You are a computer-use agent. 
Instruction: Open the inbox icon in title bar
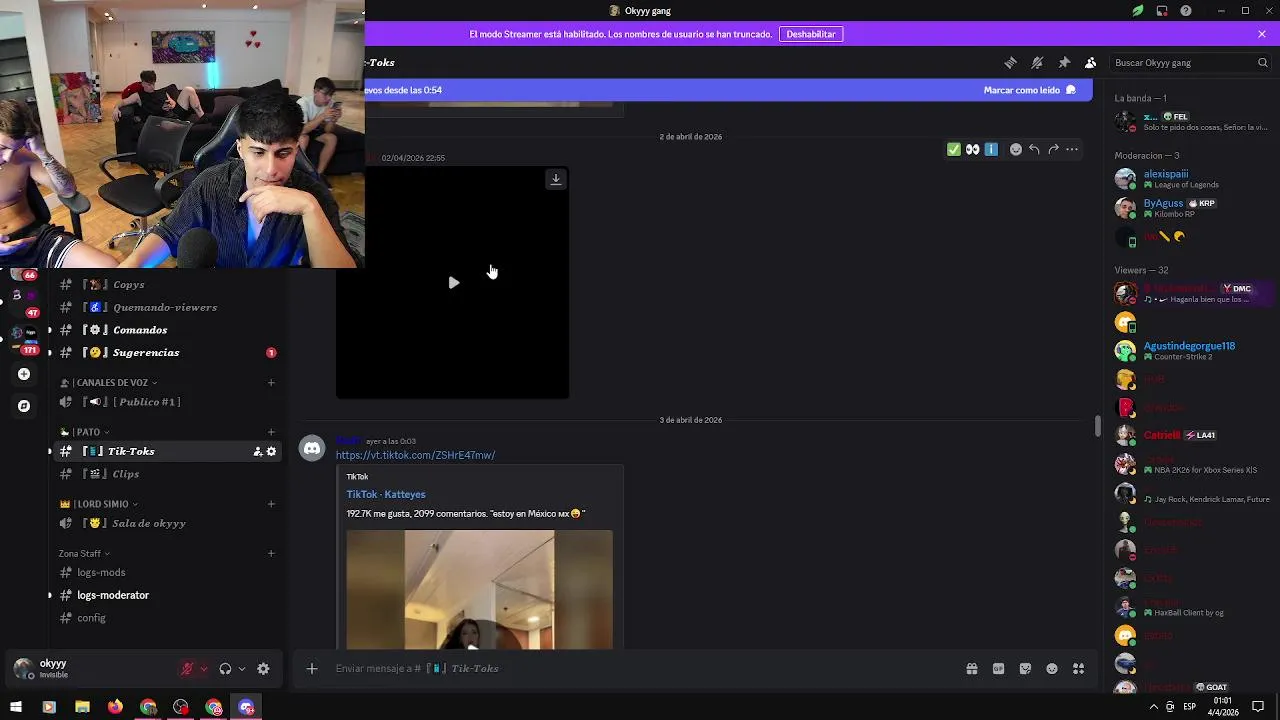pos(1162,11)
